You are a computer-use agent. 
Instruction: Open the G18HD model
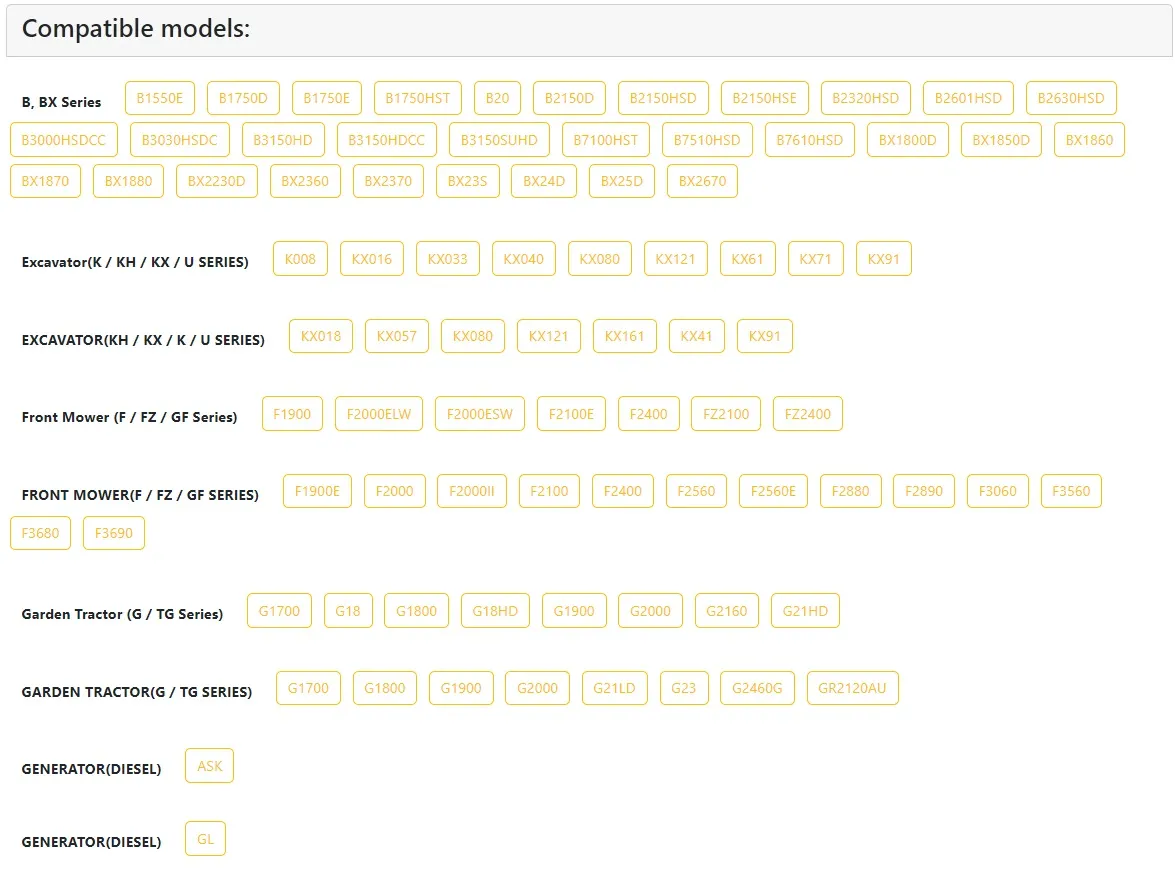tap(495, 611)
